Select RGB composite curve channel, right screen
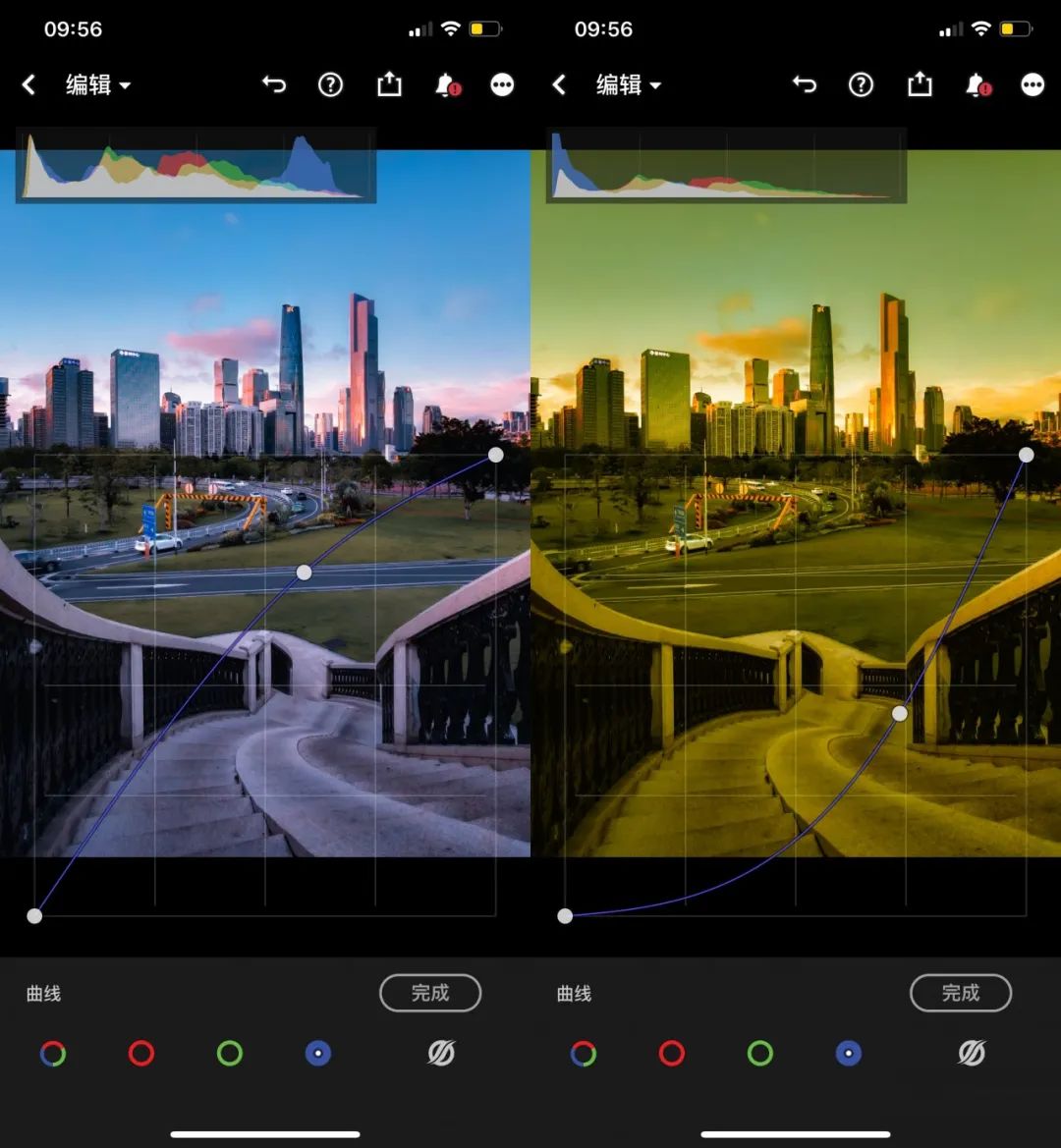1061x1148 pixels. [x=583, y=1054]
